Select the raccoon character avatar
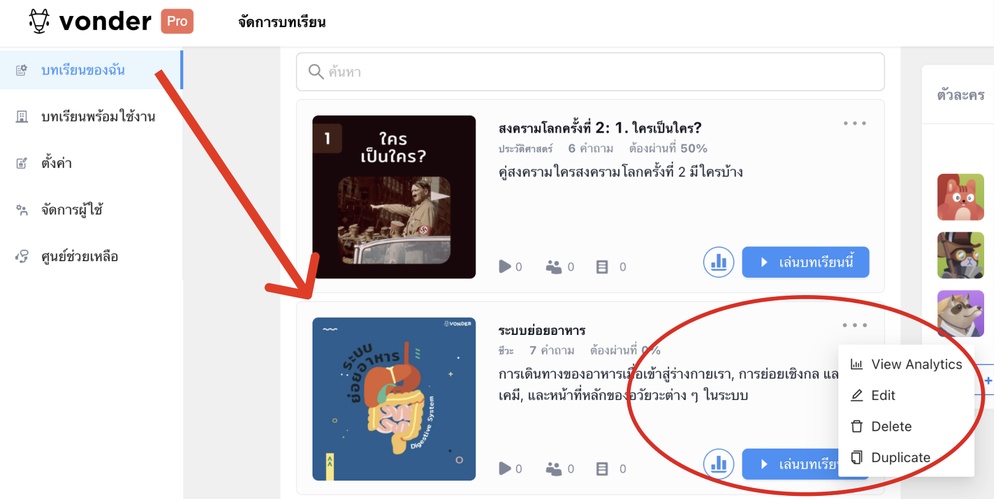 coord(960,313)
